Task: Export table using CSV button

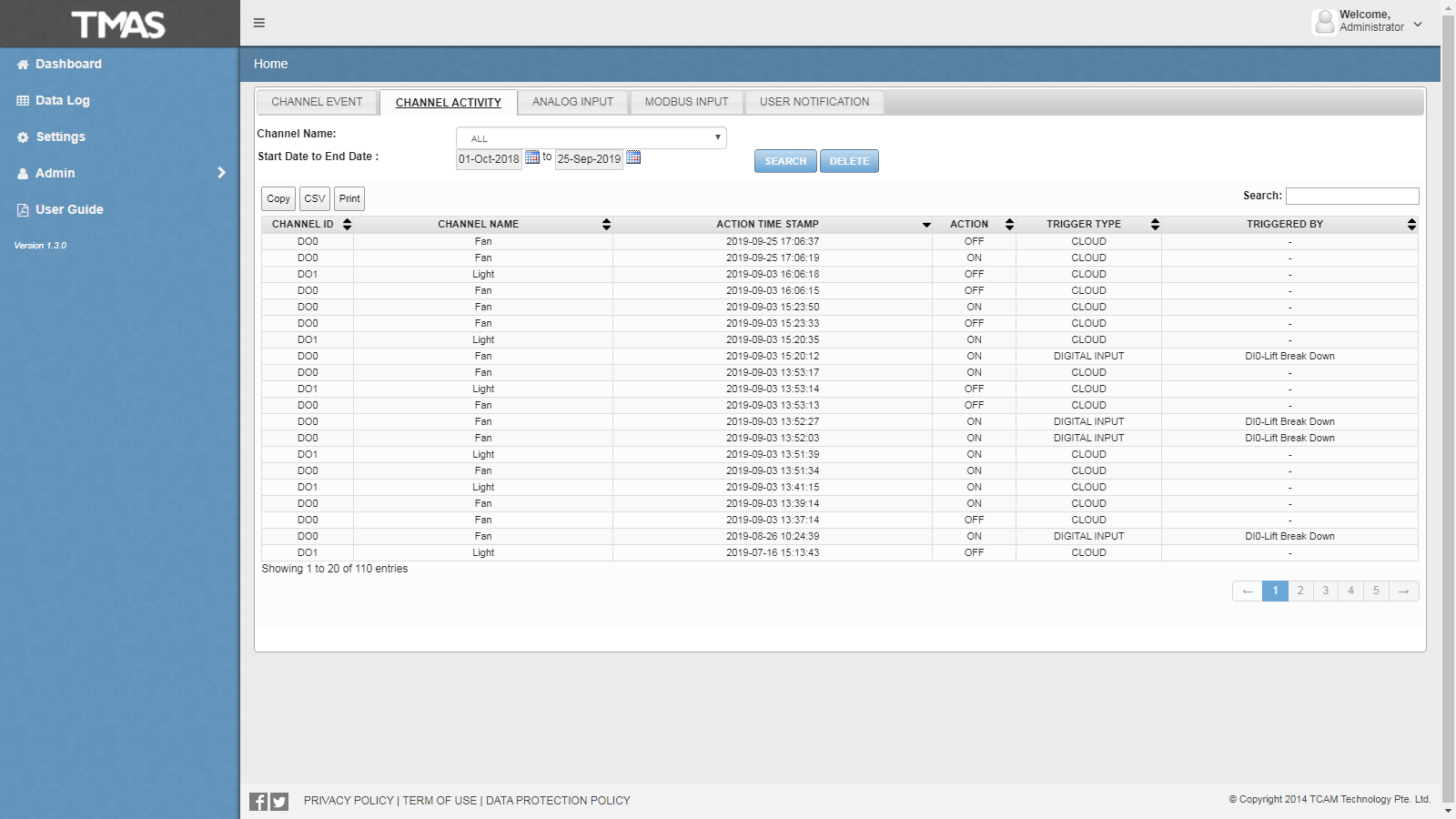Action: click(x=315, y=198)
